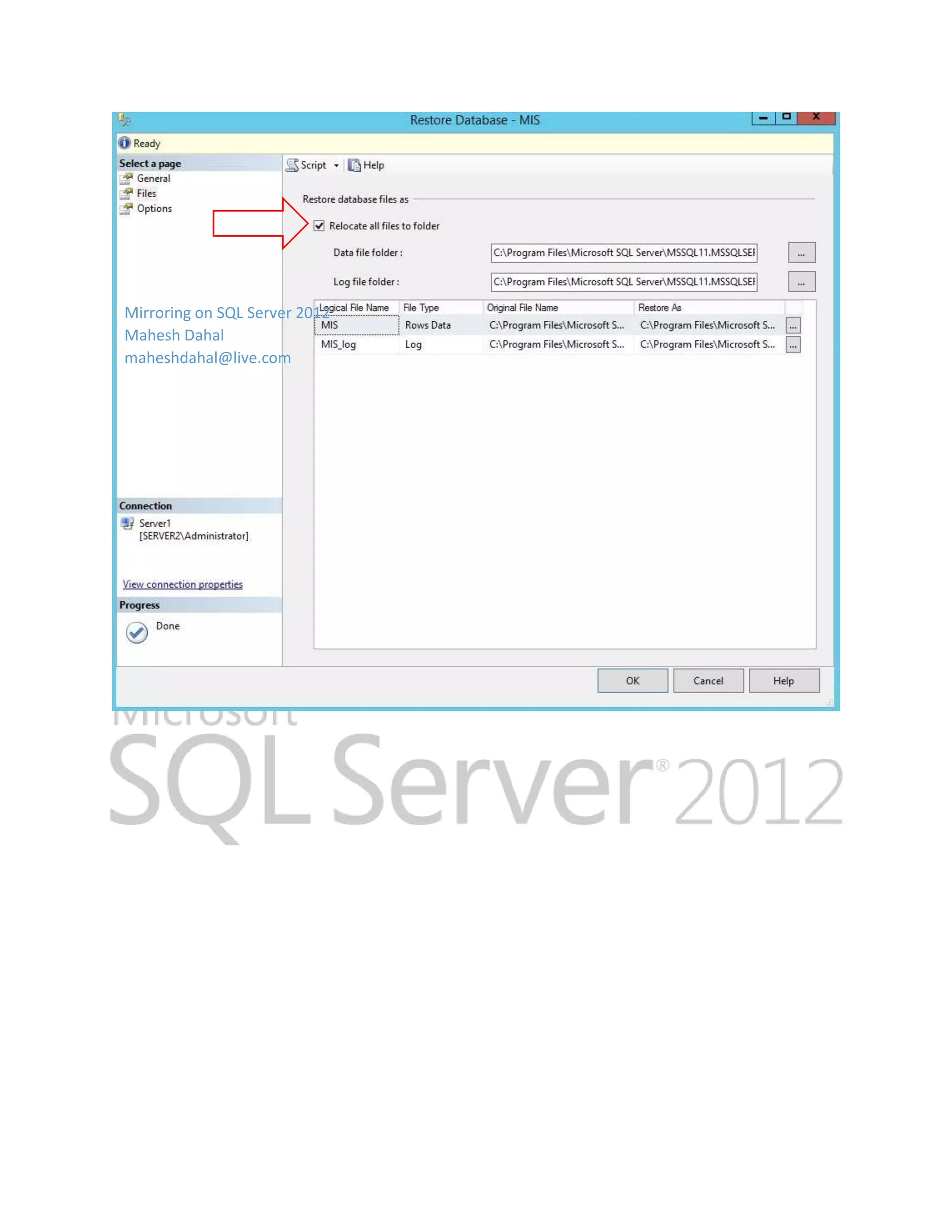
Task: Click the File Type column header
Action: click(441, 307)
